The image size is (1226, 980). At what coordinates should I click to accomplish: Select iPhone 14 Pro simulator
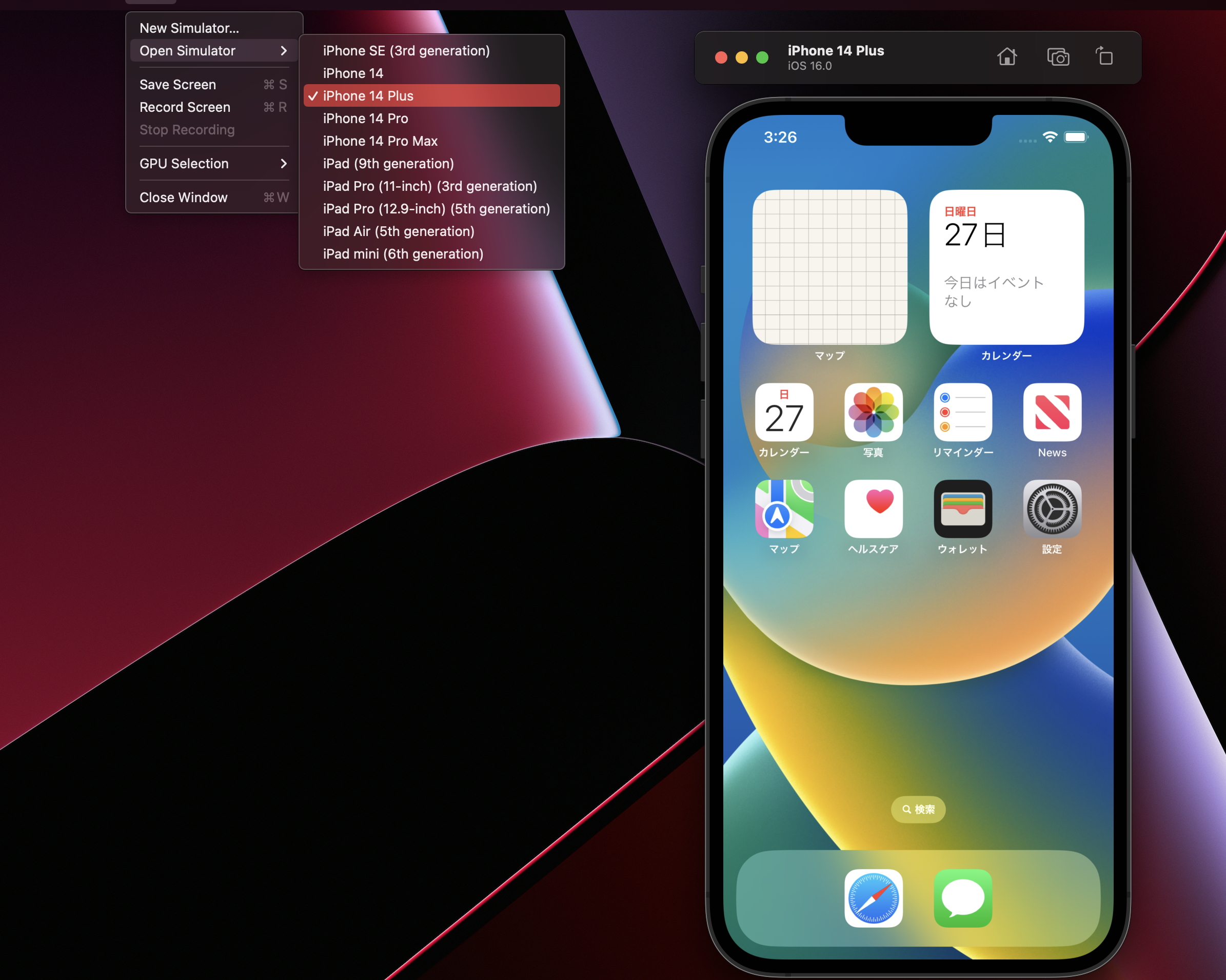(365, 118)
